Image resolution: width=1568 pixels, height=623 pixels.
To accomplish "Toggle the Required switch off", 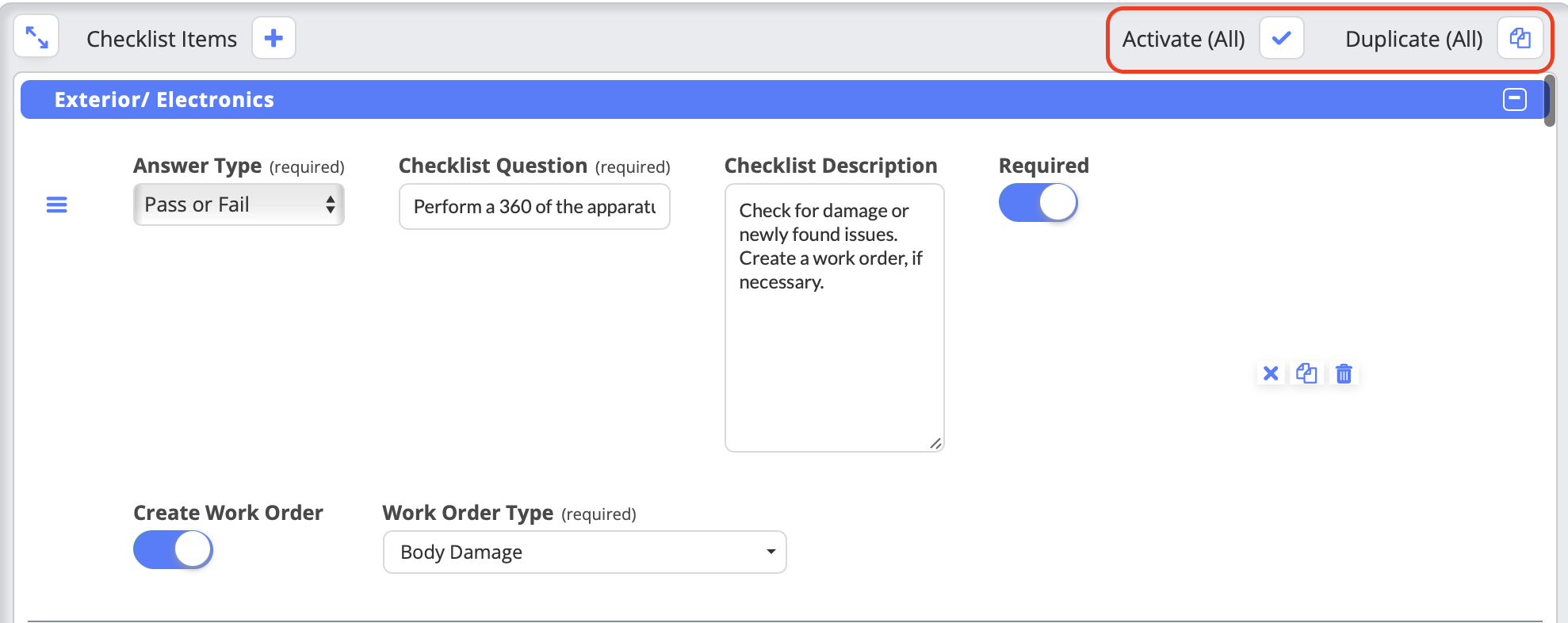I will [1038, 203].
